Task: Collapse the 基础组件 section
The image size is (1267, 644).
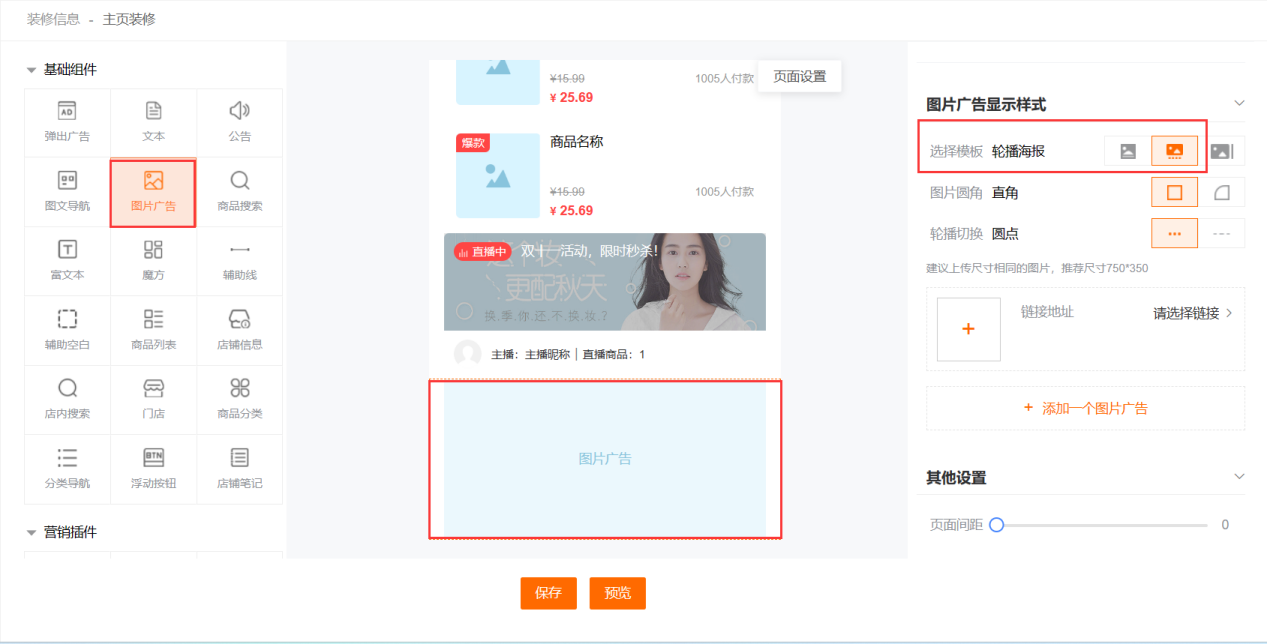Action: pos(31,70)
